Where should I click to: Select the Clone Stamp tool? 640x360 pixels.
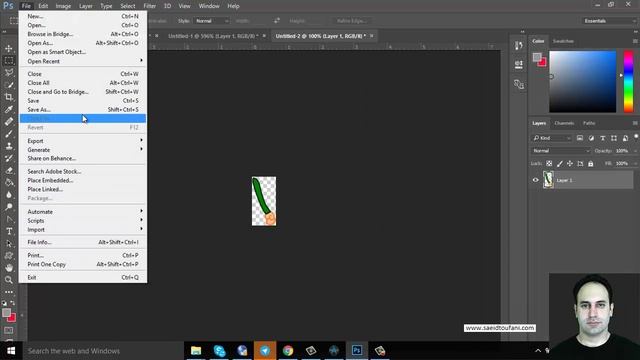(9, 146)
